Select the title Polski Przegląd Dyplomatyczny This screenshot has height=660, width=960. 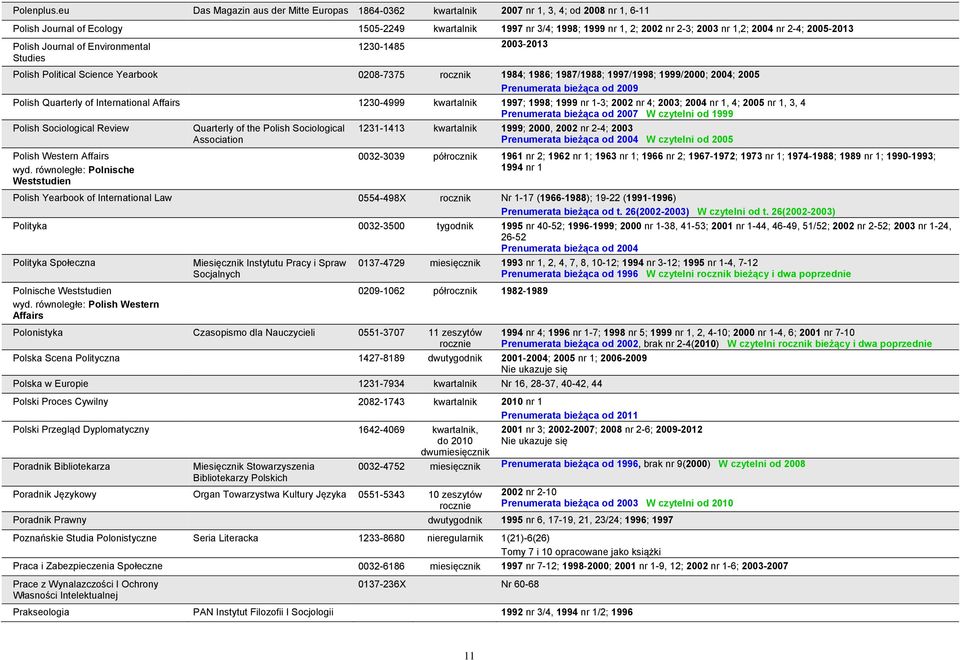pos(81,430)
